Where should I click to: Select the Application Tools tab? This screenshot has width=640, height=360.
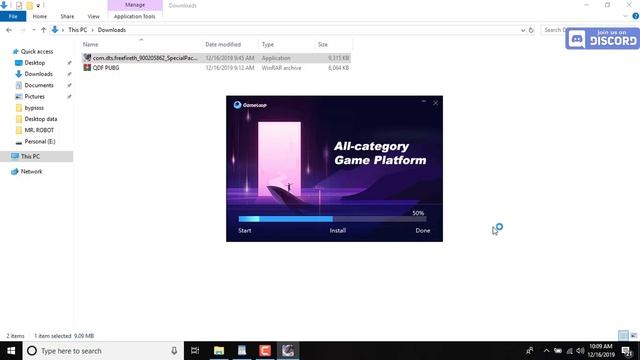(135, 16)
